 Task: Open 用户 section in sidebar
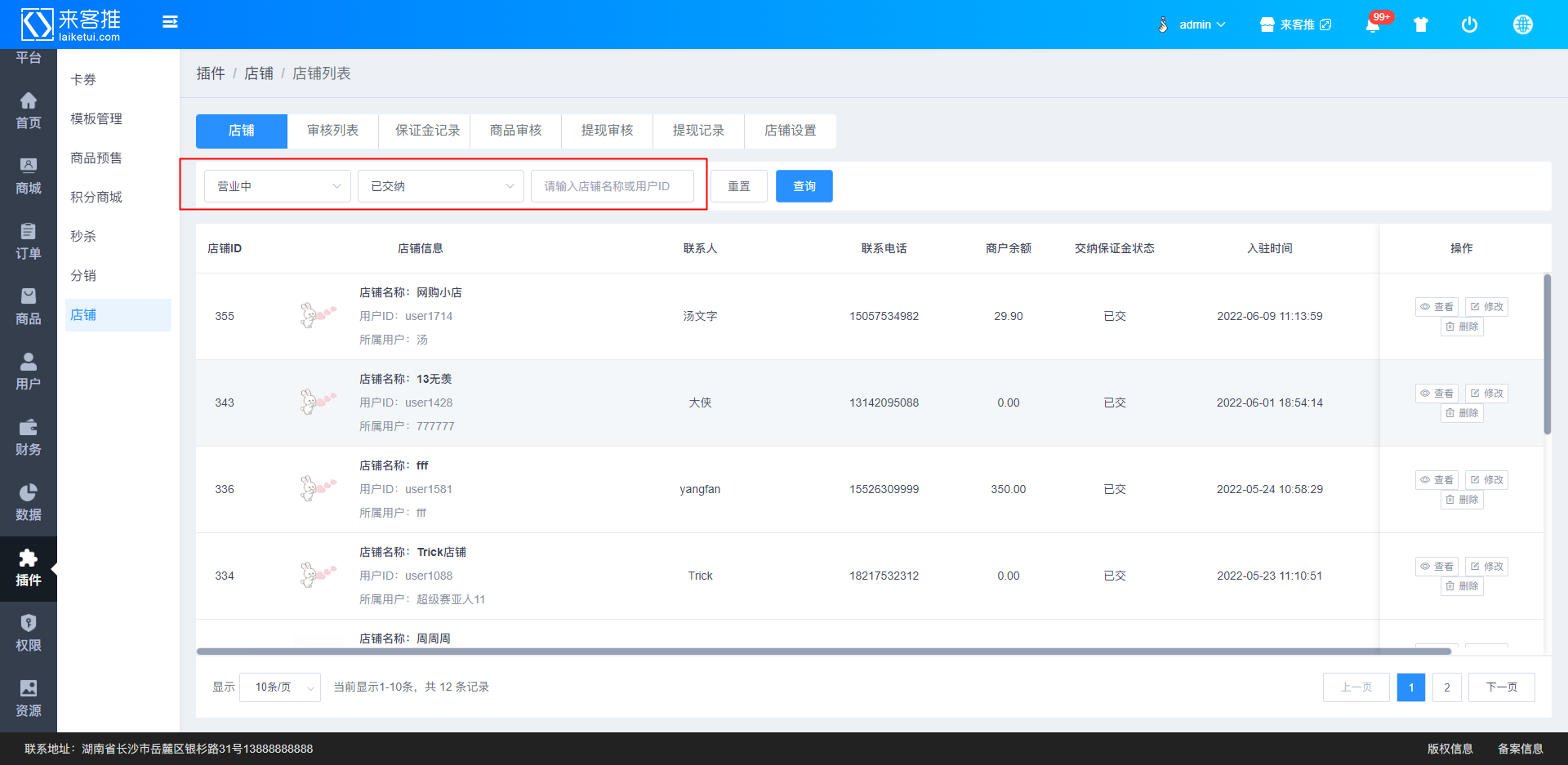(x=29, y=372)
